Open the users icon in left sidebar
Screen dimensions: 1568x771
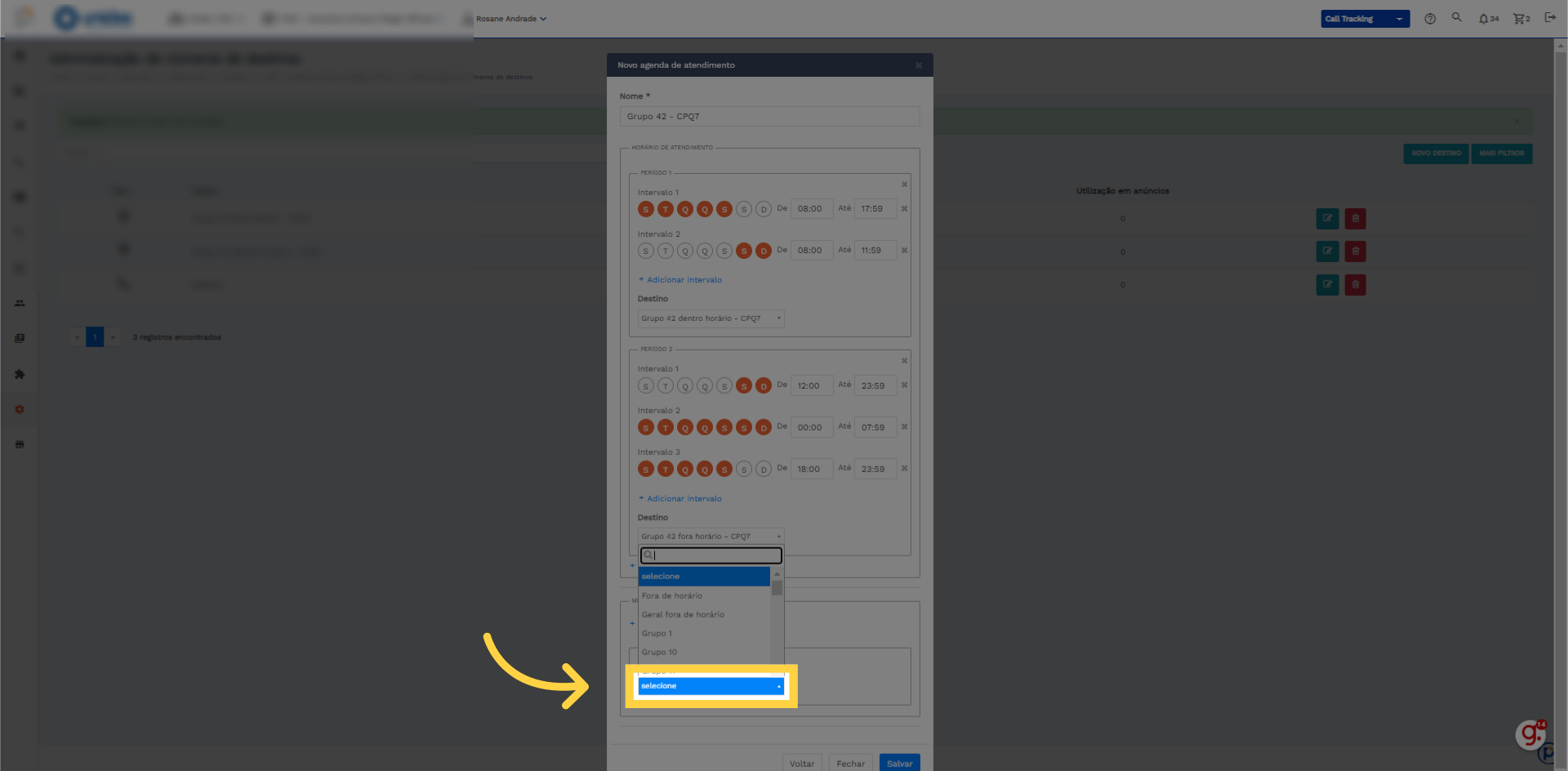tap(20, 303)
